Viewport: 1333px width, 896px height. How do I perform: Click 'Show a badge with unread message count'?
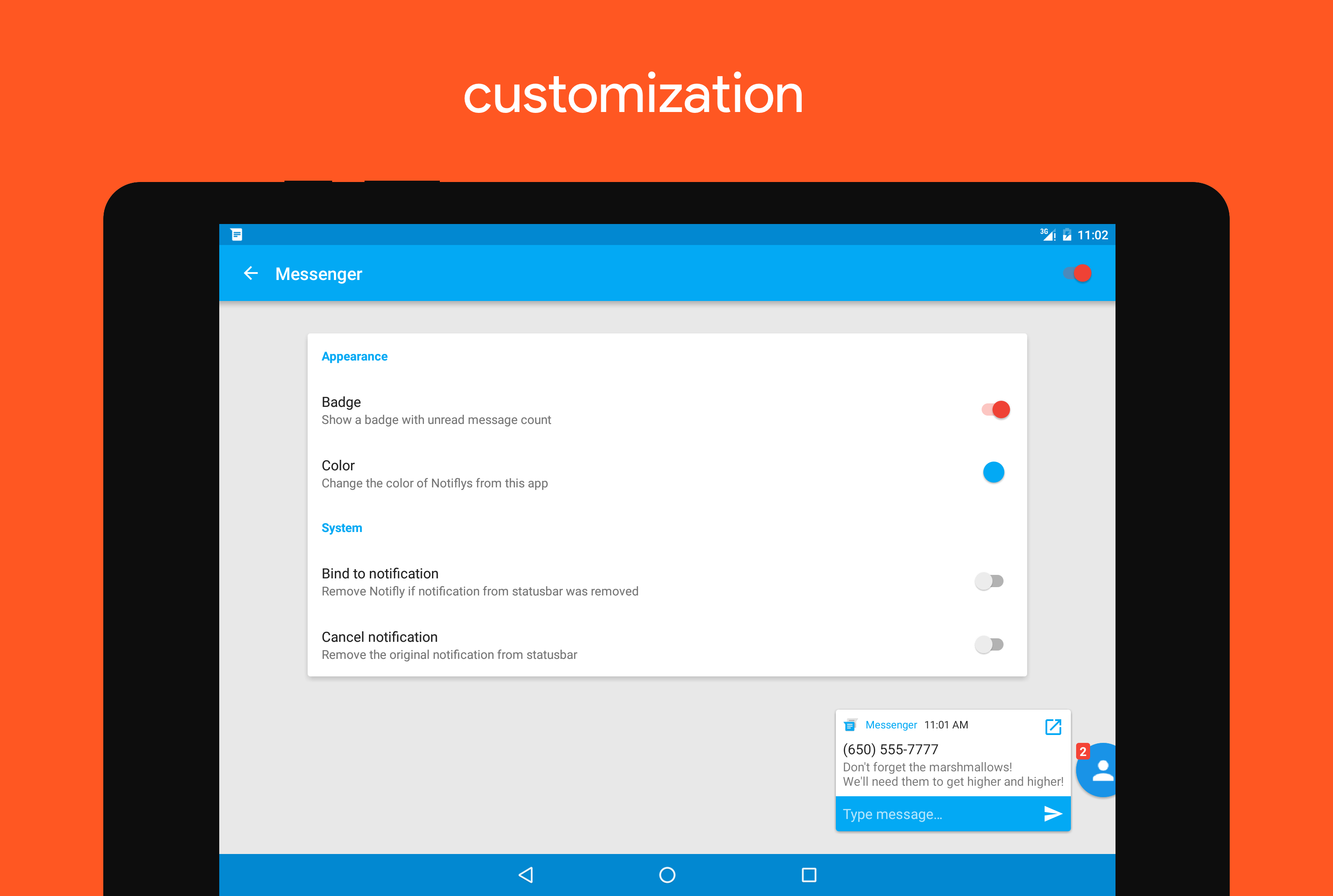click(x=436, y=420)
